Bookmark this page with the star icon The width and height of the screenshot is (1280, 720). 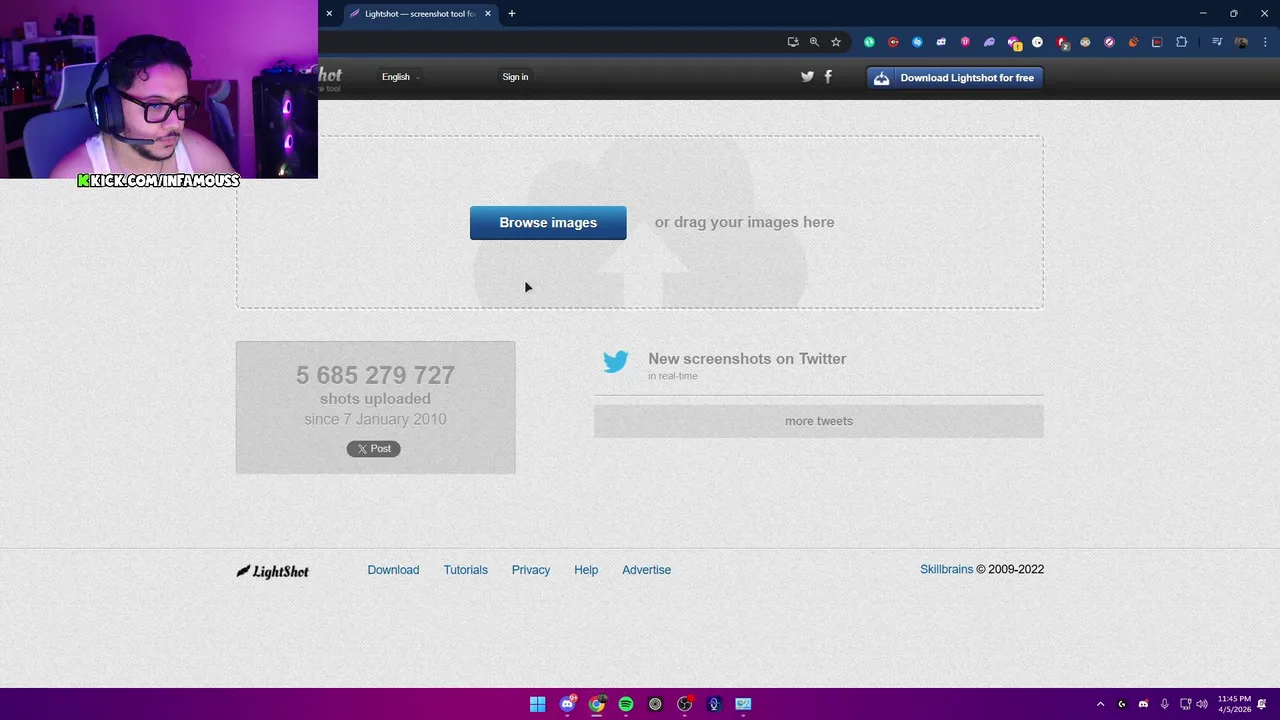click(836, 42)
